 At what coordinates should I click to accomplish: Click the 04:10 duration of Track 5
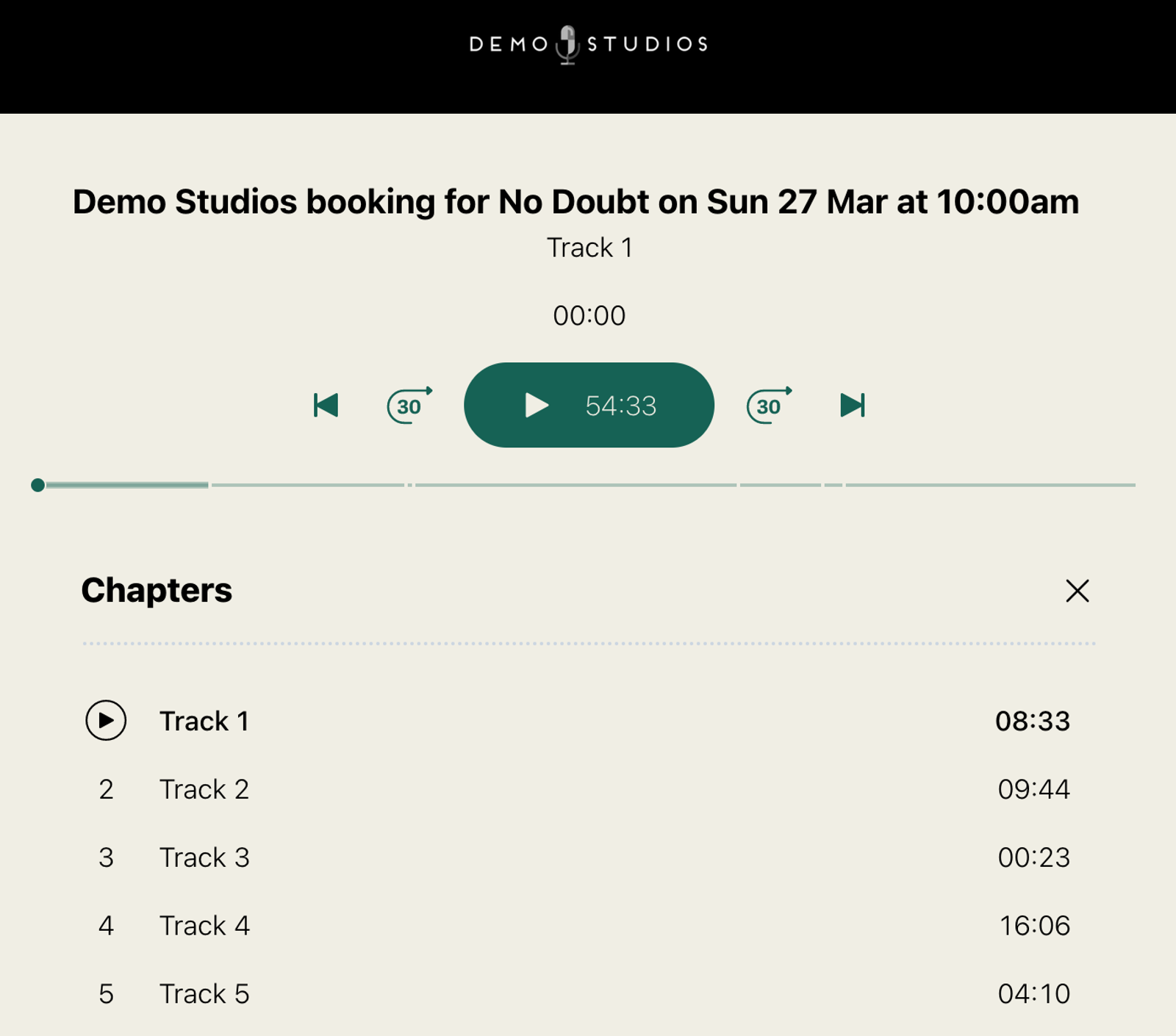[x=1033, y=994]
